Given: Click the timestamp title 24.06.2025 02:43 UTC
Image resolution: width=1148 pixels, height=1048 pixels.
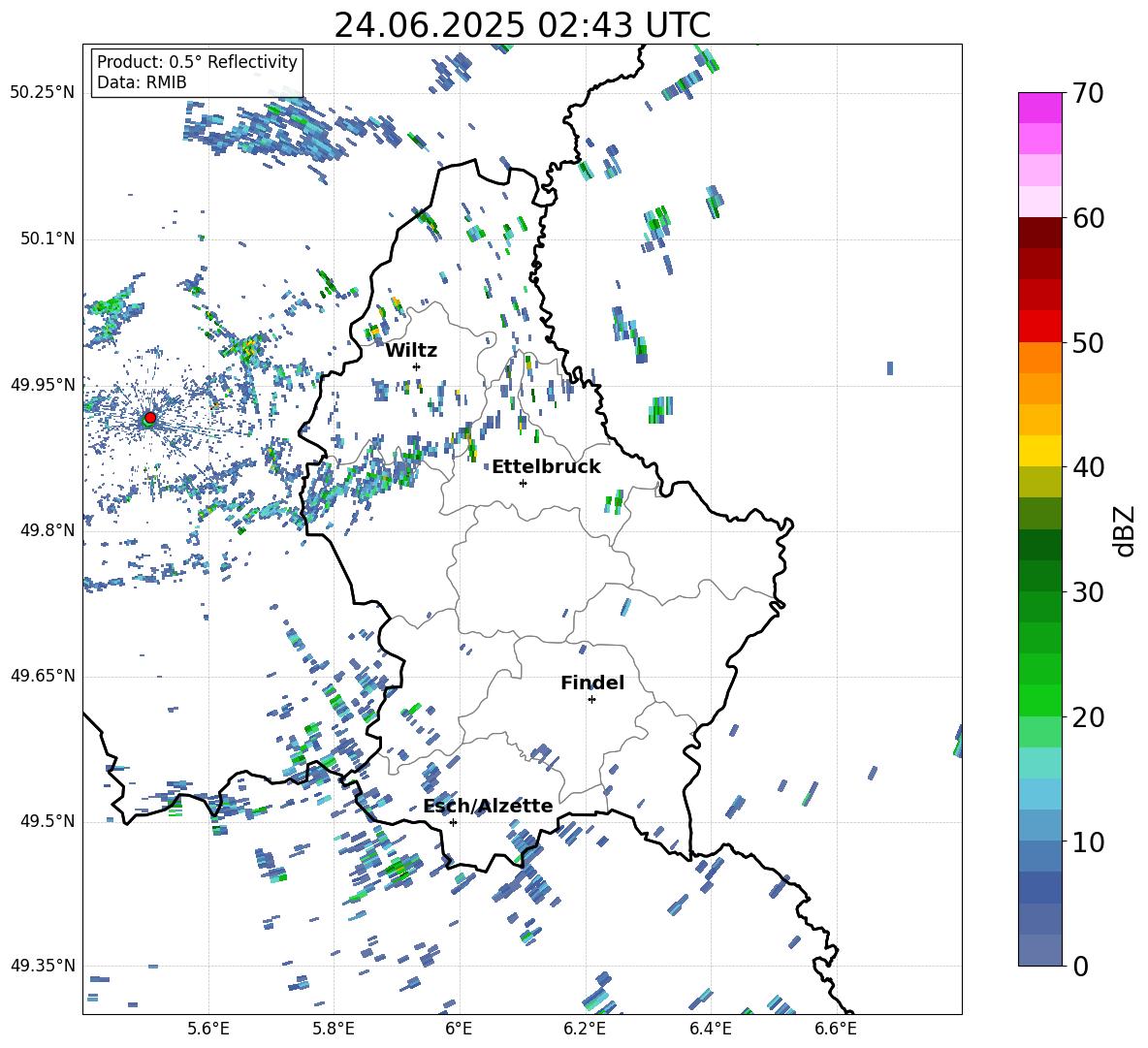Looking at the screenshot, I should pos(523,25).
